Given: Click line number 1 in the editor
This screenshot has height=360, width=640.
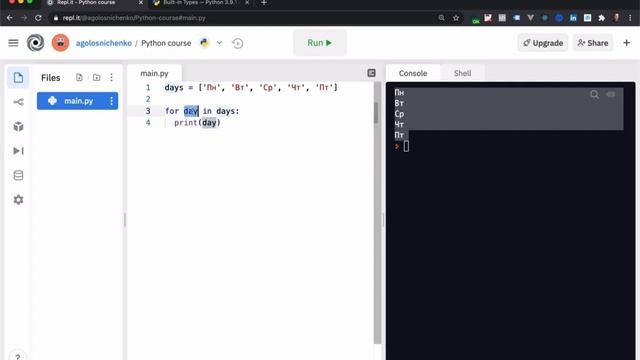Looking at the screenshot, I should point(148,87).
